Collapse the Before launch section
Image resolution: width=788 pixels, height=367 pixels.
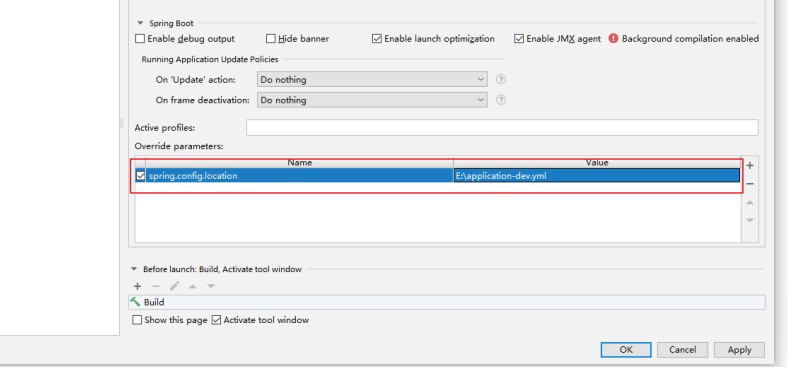point(134,269)
